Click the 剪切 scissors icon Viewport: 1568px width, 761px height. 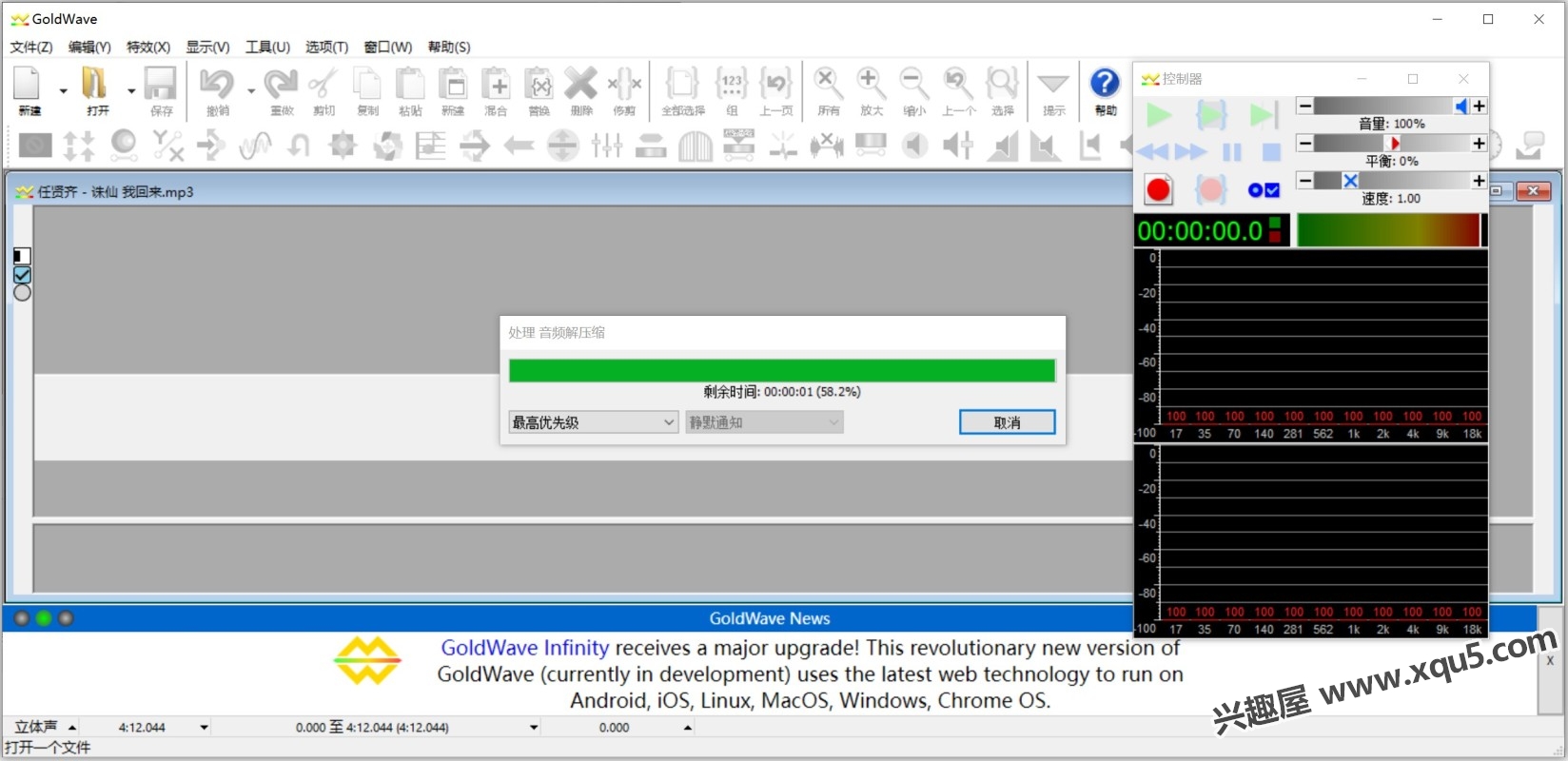tap(323, 85)
